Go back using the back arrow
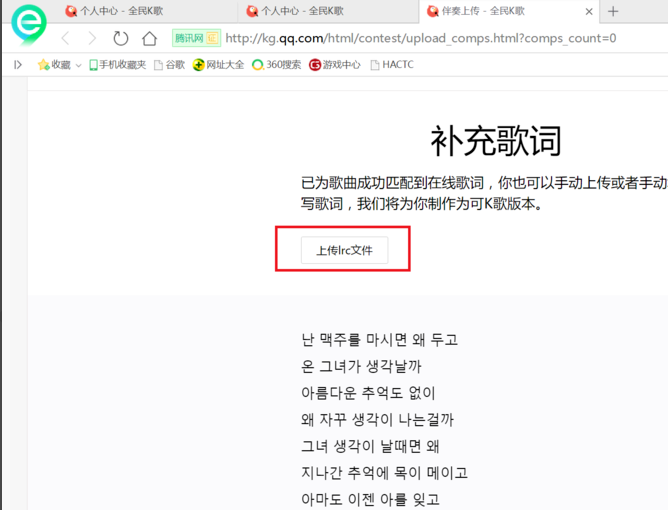 65,38
